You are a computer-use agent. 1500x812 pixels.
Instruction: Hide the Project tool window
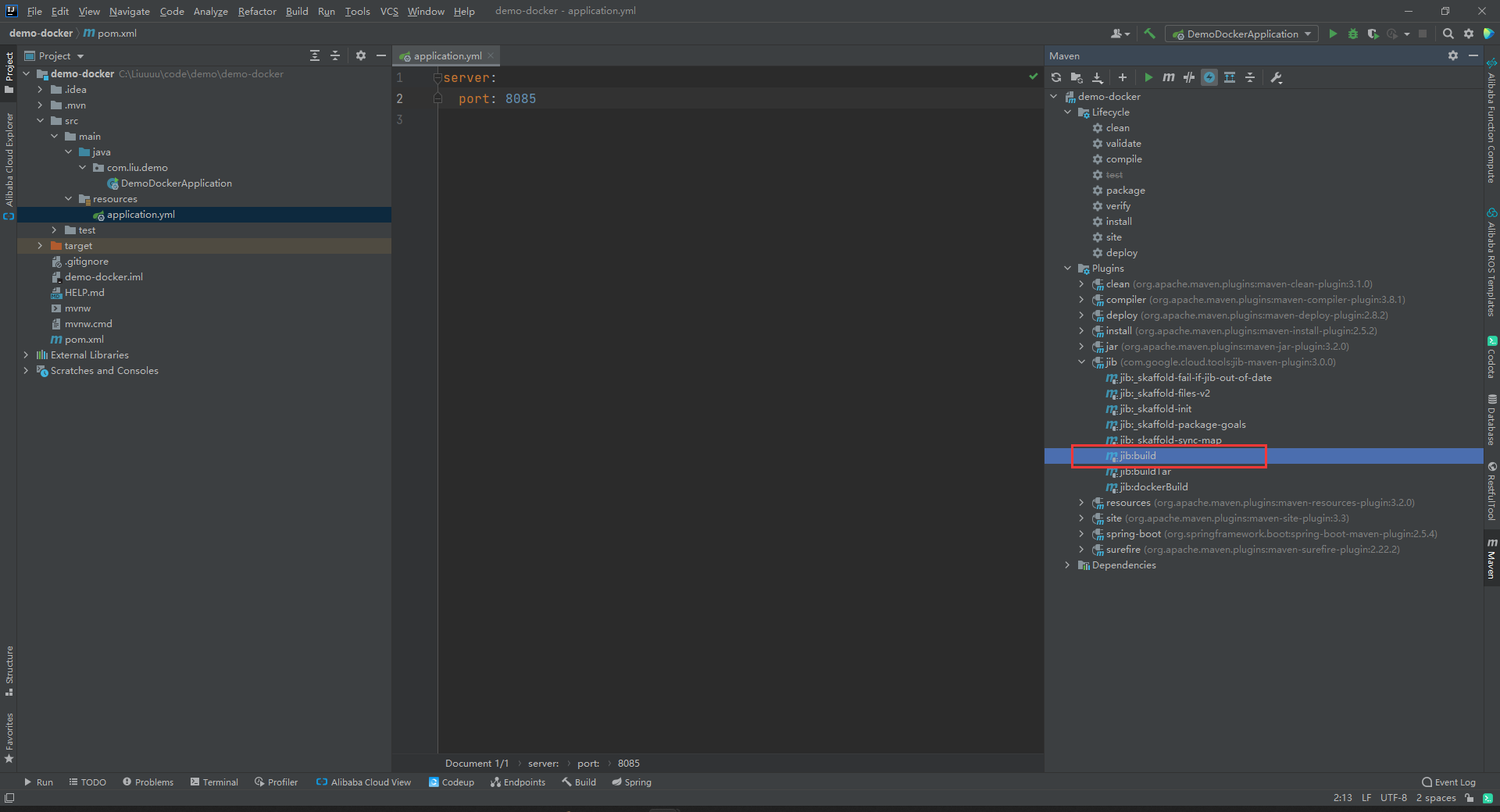(x=381, y=55)
